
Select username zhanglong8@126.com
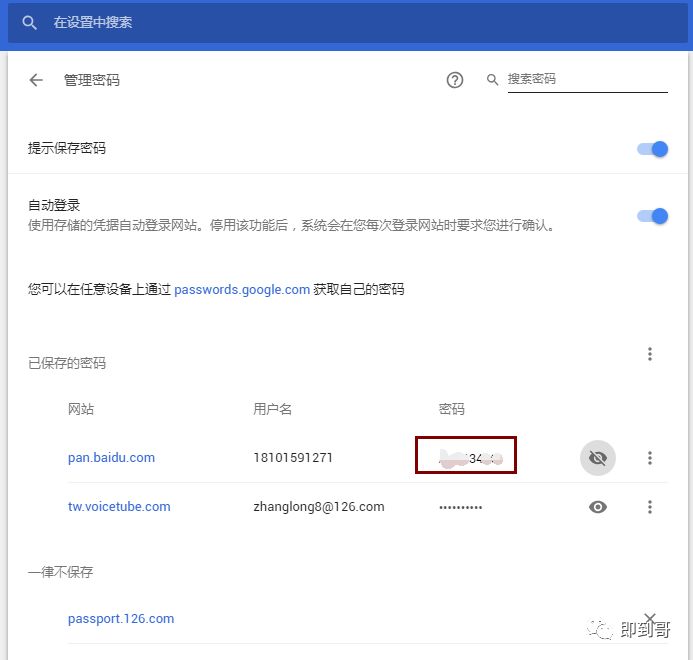319,507
